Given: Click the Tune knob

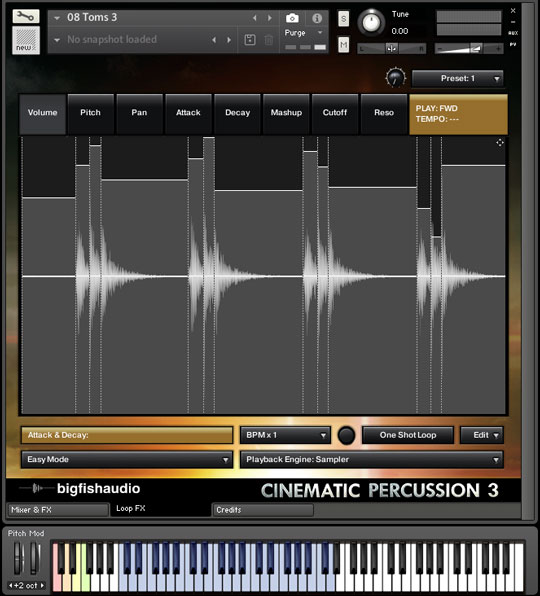Looking at the screenshot, I should point(371,23).
